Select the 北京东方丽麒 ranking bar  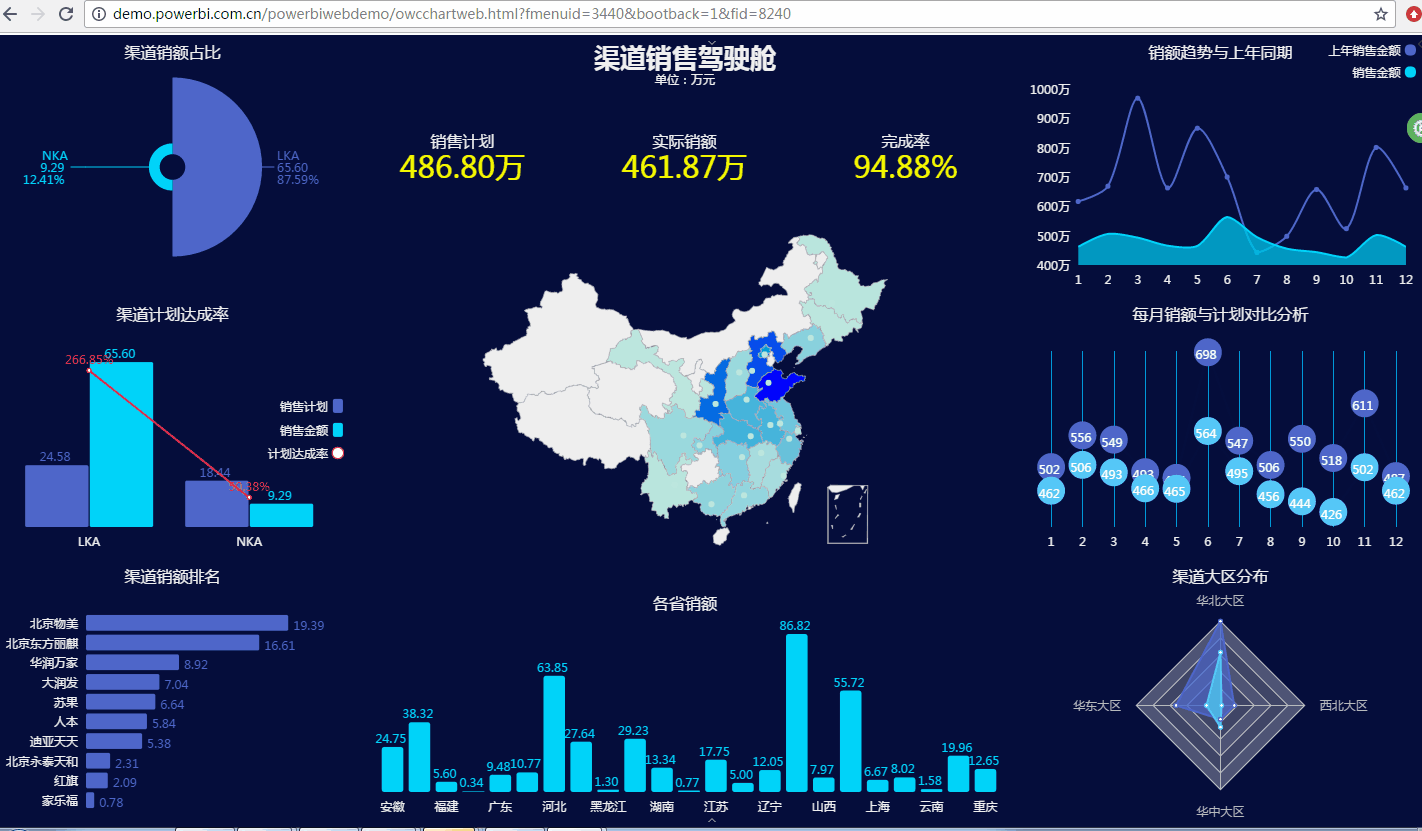coord(172,643)
